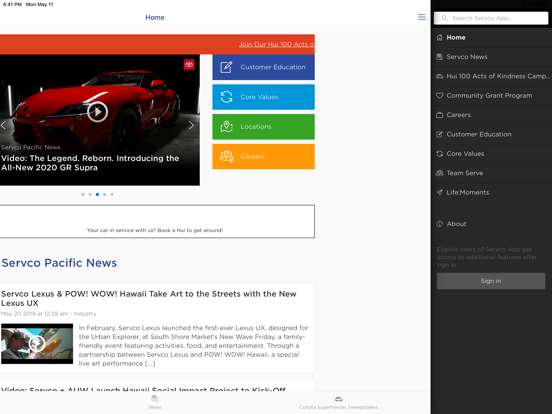Click the About info icon

tap(439, 224)
